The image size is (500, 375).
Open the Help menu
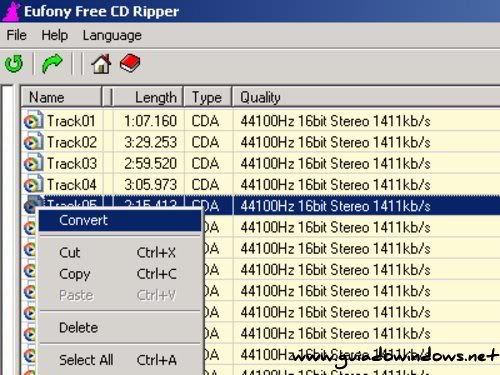(55, 35)
